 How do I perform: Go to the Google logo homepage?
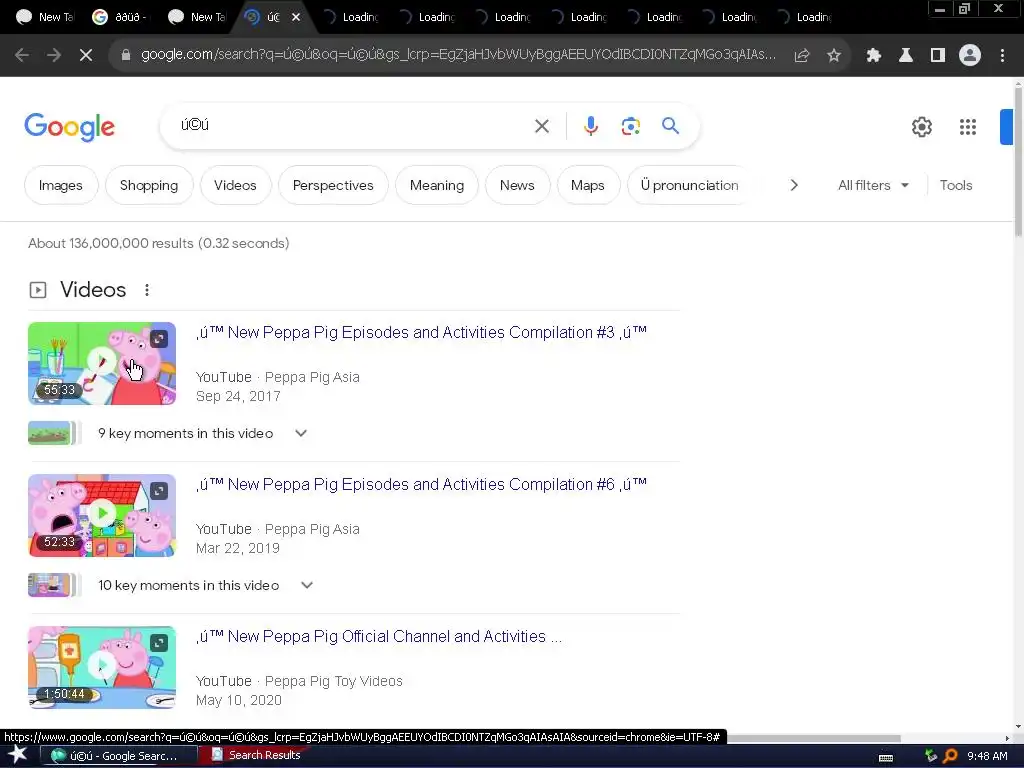coord(69,127)
